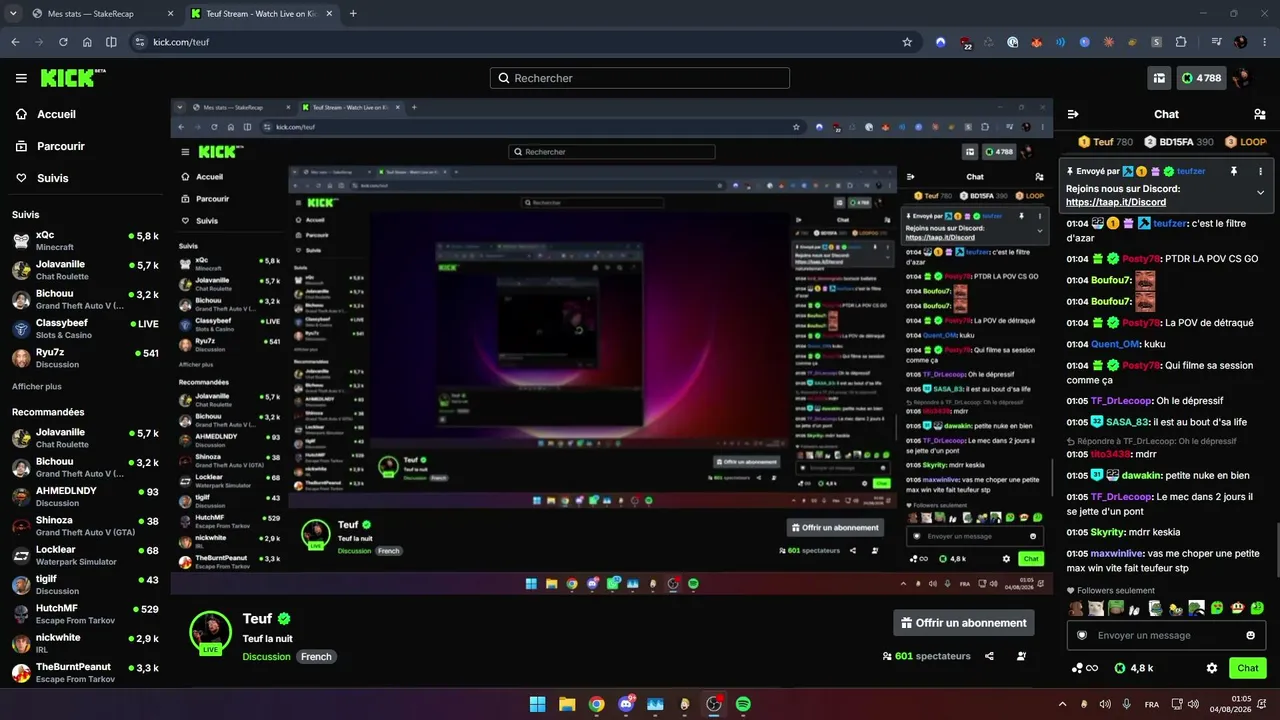The image size is (1280, 720).
Task: Open chat settings gear
Action: [1212, 668]
